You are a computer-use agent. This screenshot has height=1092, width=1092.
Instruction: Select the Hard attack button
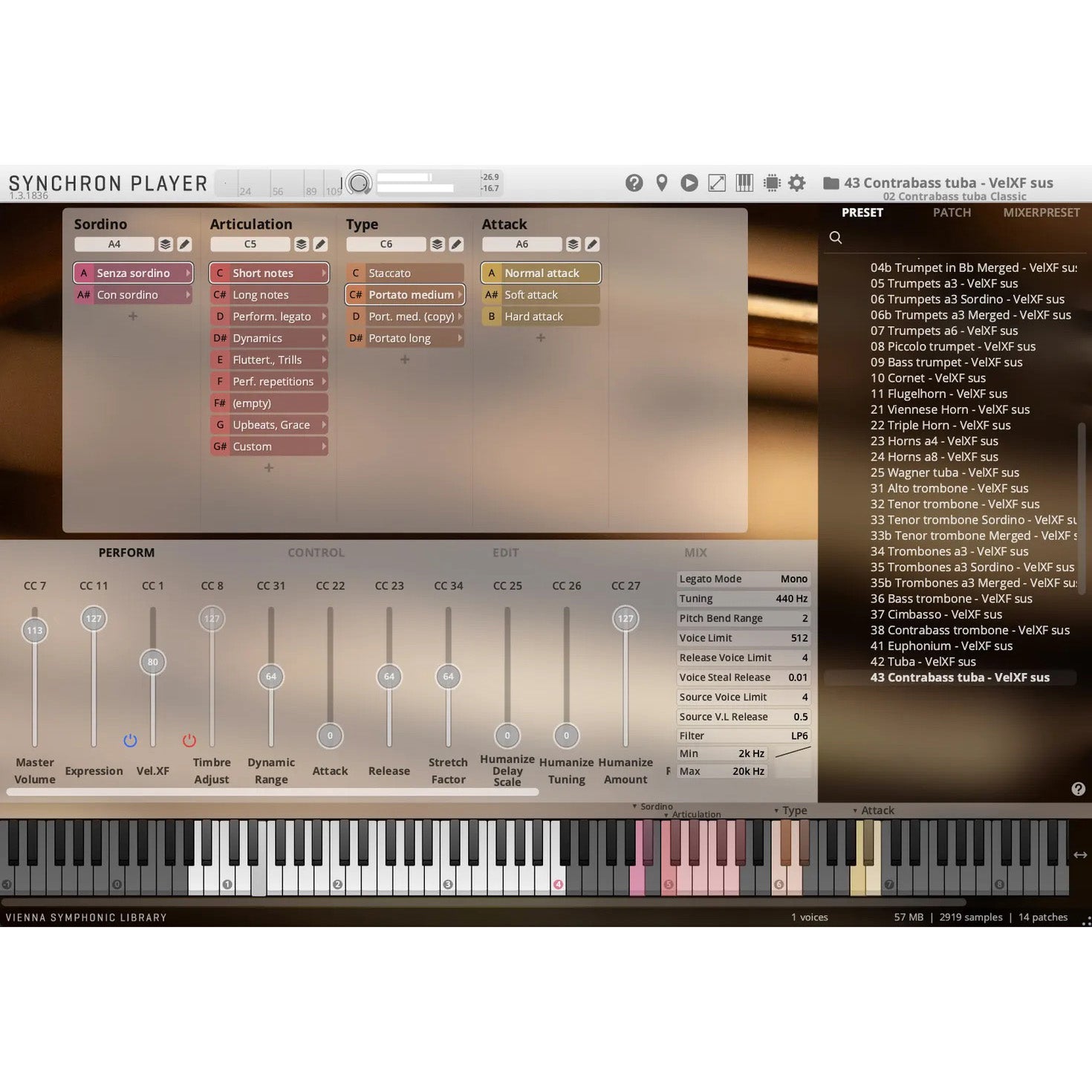click(x=533, y=316)
